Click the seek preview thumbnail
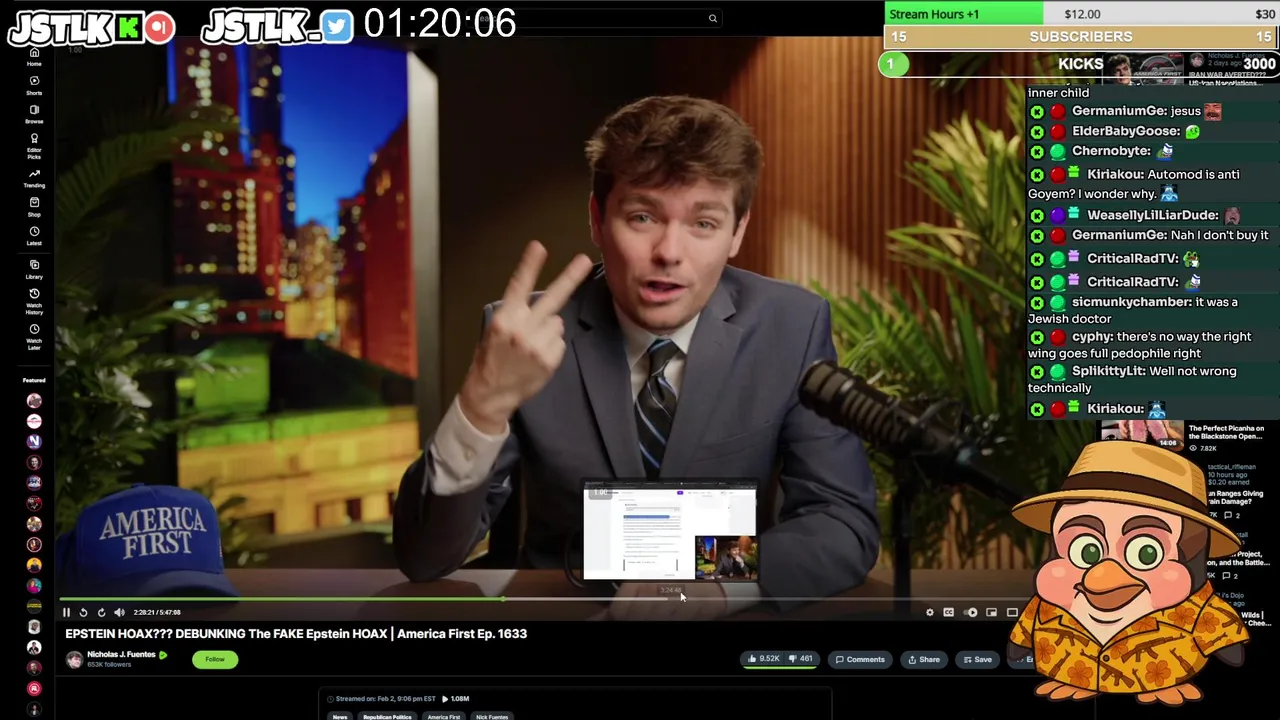 (670, 532)
